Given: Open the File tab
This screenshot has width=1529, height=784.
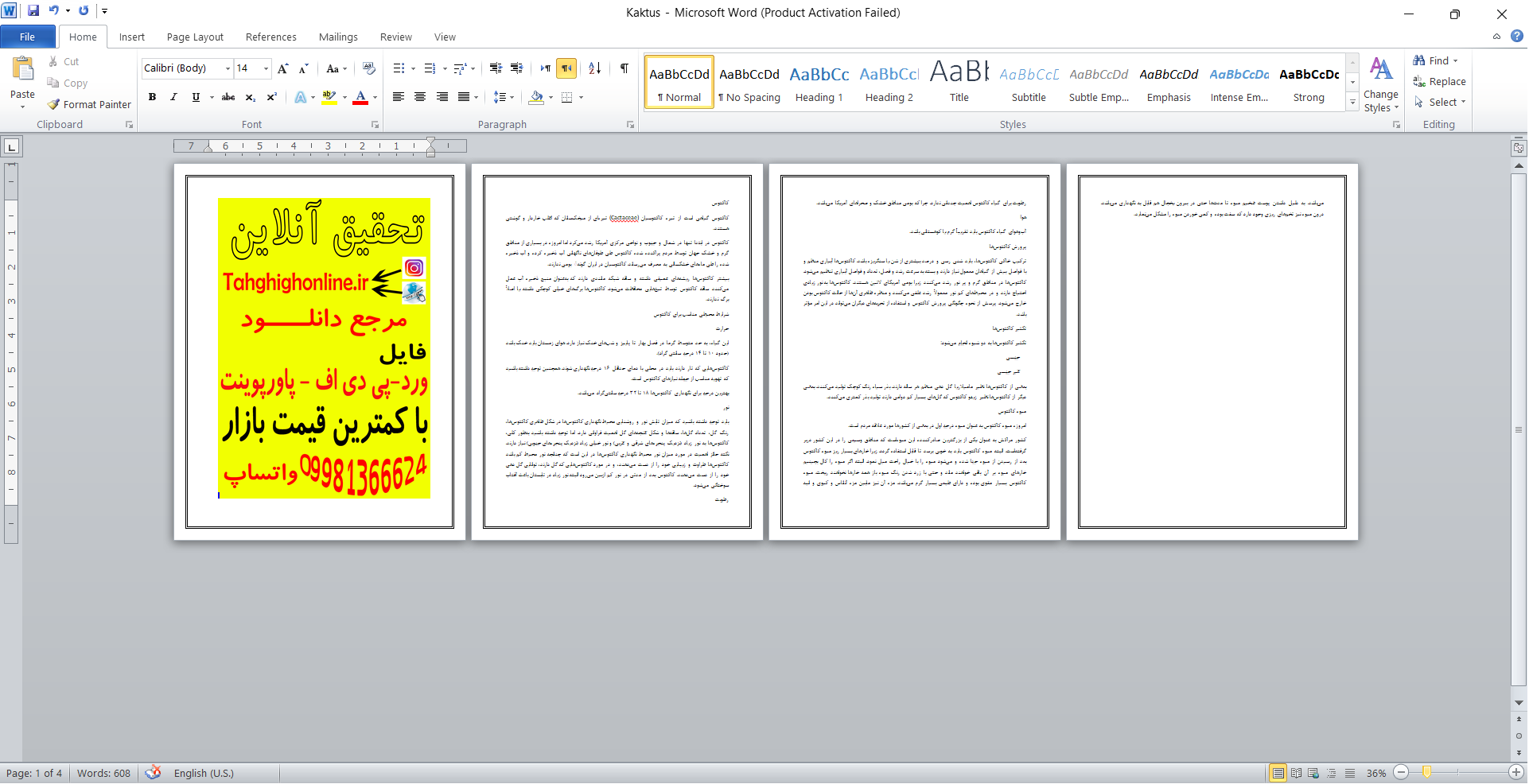Looking at the screenshot, I should (28, 37).
